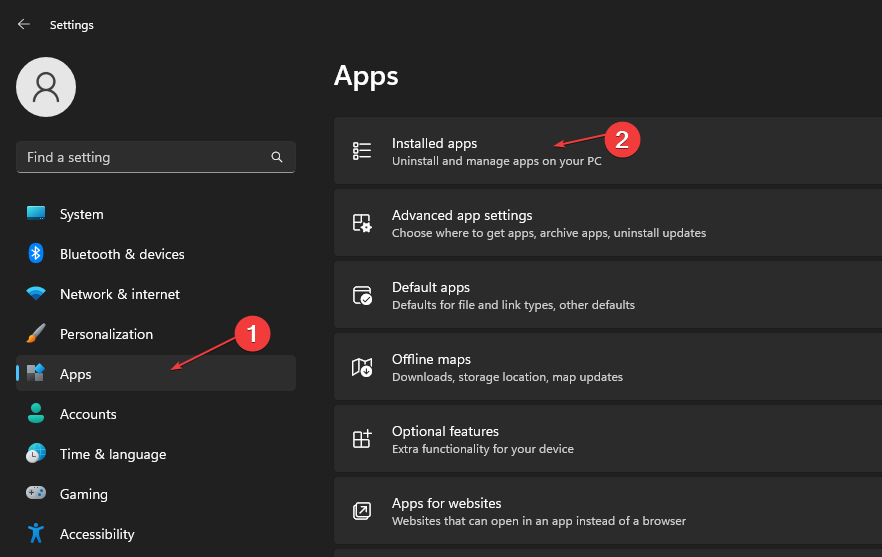The height and width of the screenshot is (557, 882).
Task: Click the Bluetooth & devices icon
Action: point(36,254)
